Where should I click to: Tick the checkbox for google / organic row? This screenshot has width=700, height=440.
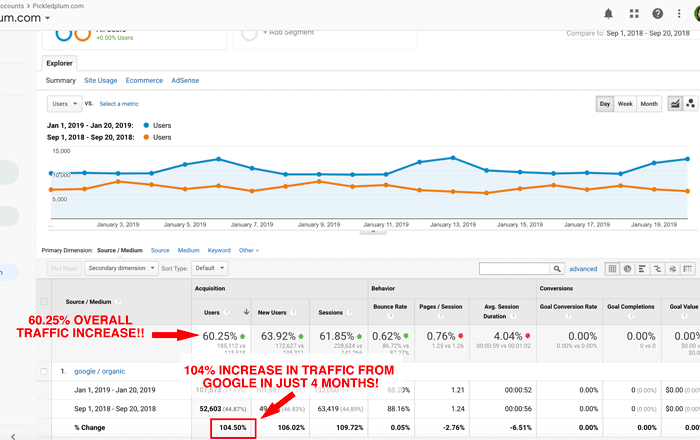click(44, 371)
